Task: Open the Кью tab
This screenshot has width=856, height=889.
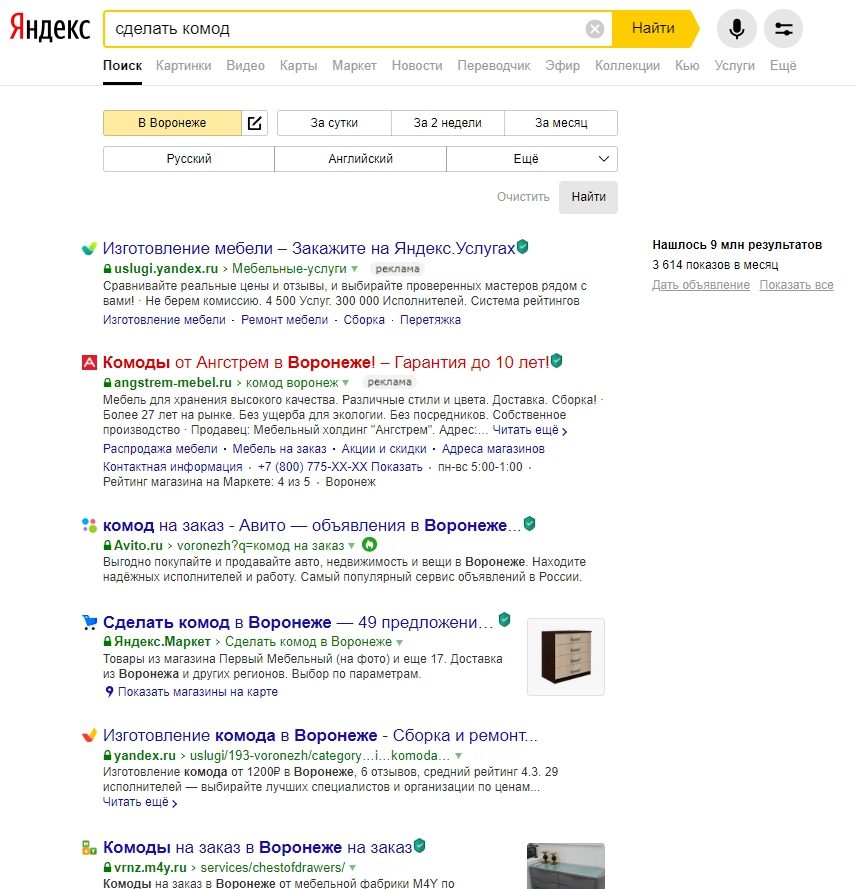Action: [x=687, y=66]
